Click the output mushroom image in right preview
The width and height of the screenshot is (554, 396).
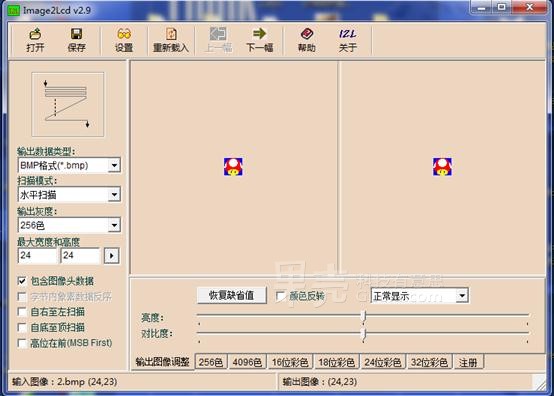point(442,167)
